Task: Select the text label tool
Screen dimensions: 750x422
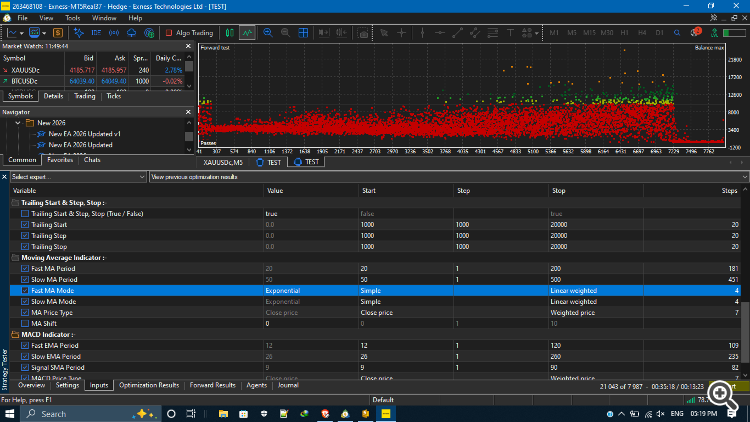Action: click(510, 33)
